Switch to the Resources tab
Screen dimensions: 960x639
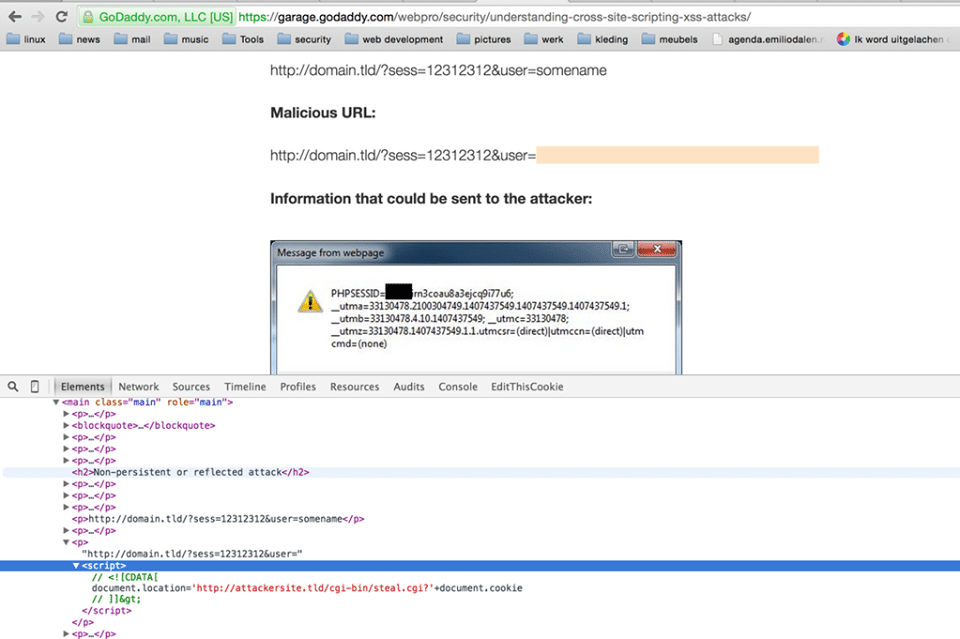tap(354, 387)
